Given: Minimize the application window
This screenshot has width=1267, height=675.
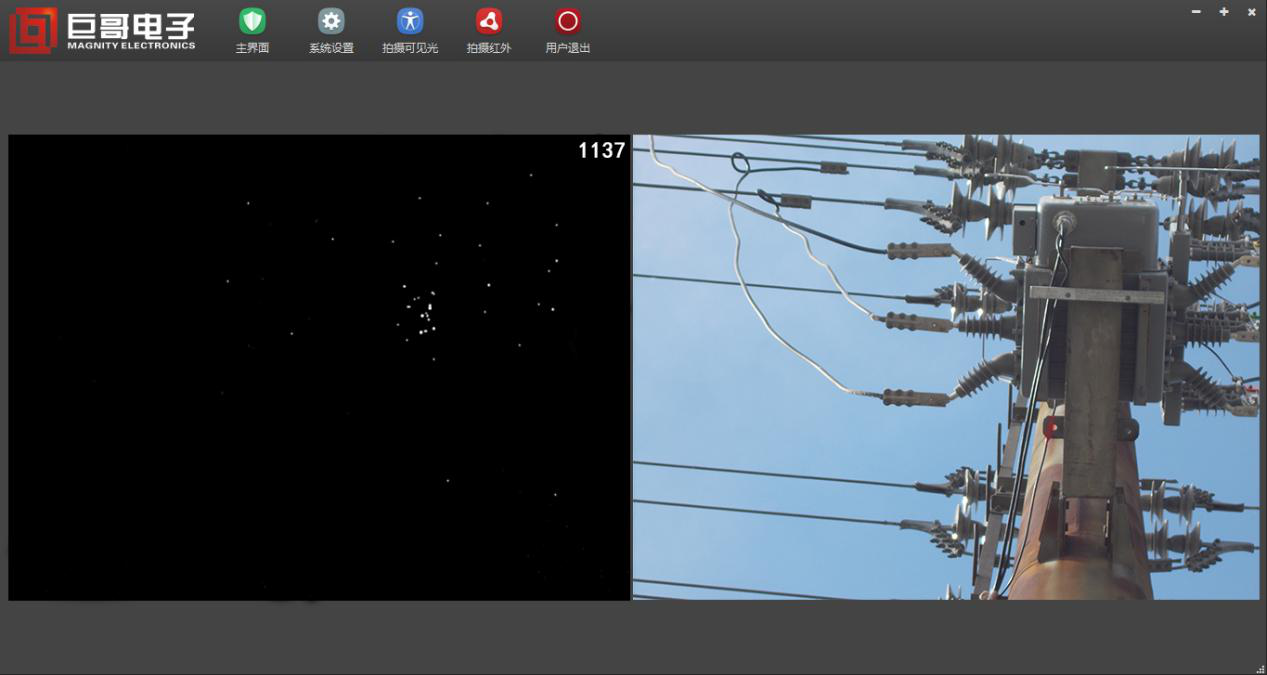Looking at the screenshot, I should 1196,12.
